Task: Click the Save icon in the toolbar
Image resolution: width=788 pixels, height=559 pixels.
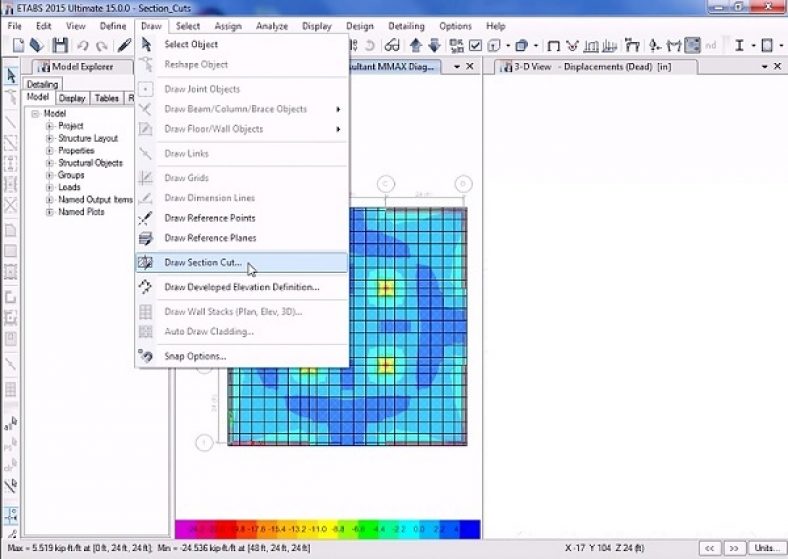Action: (60, 46)
